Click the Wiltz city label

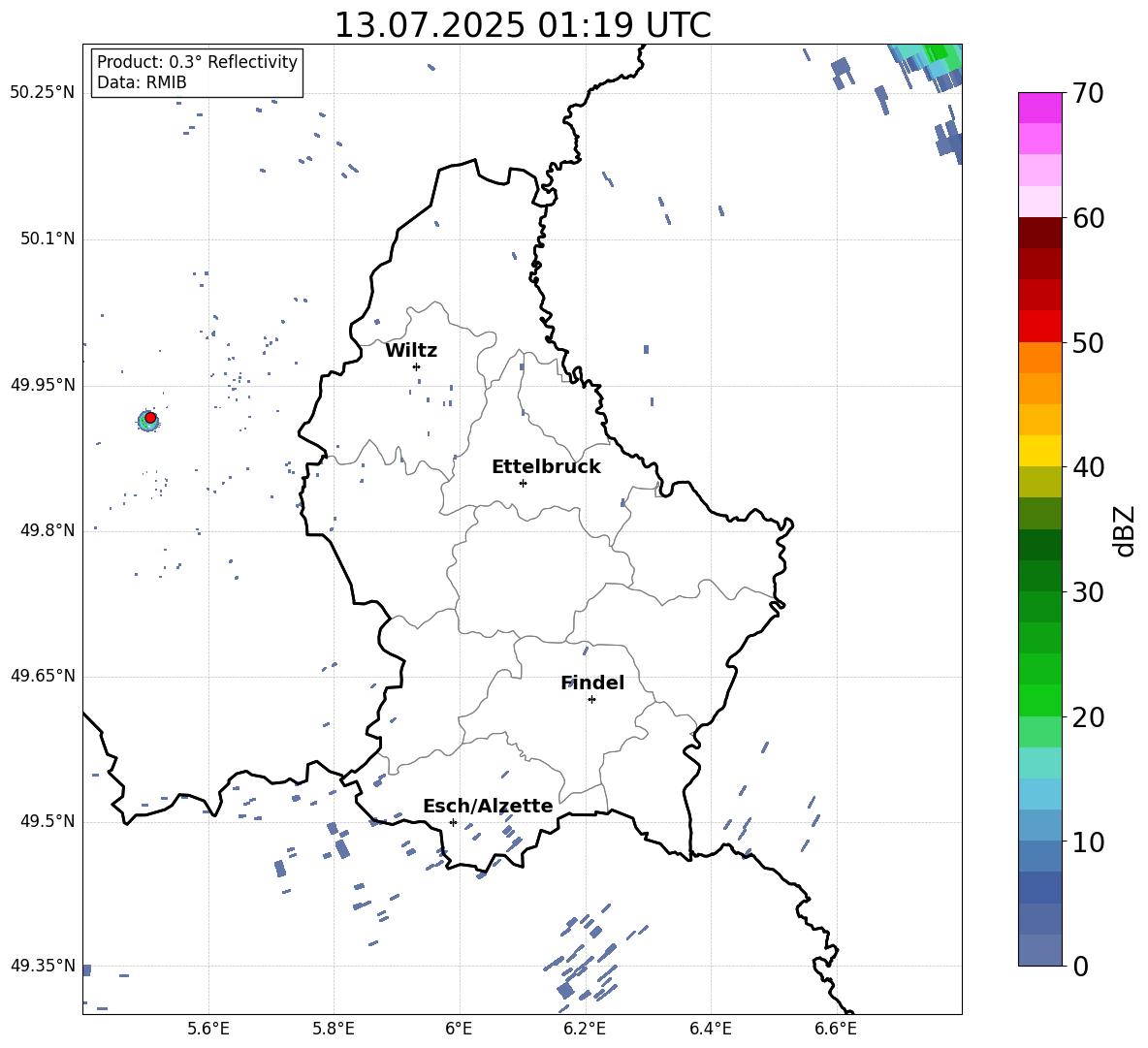tap(411, 351)
